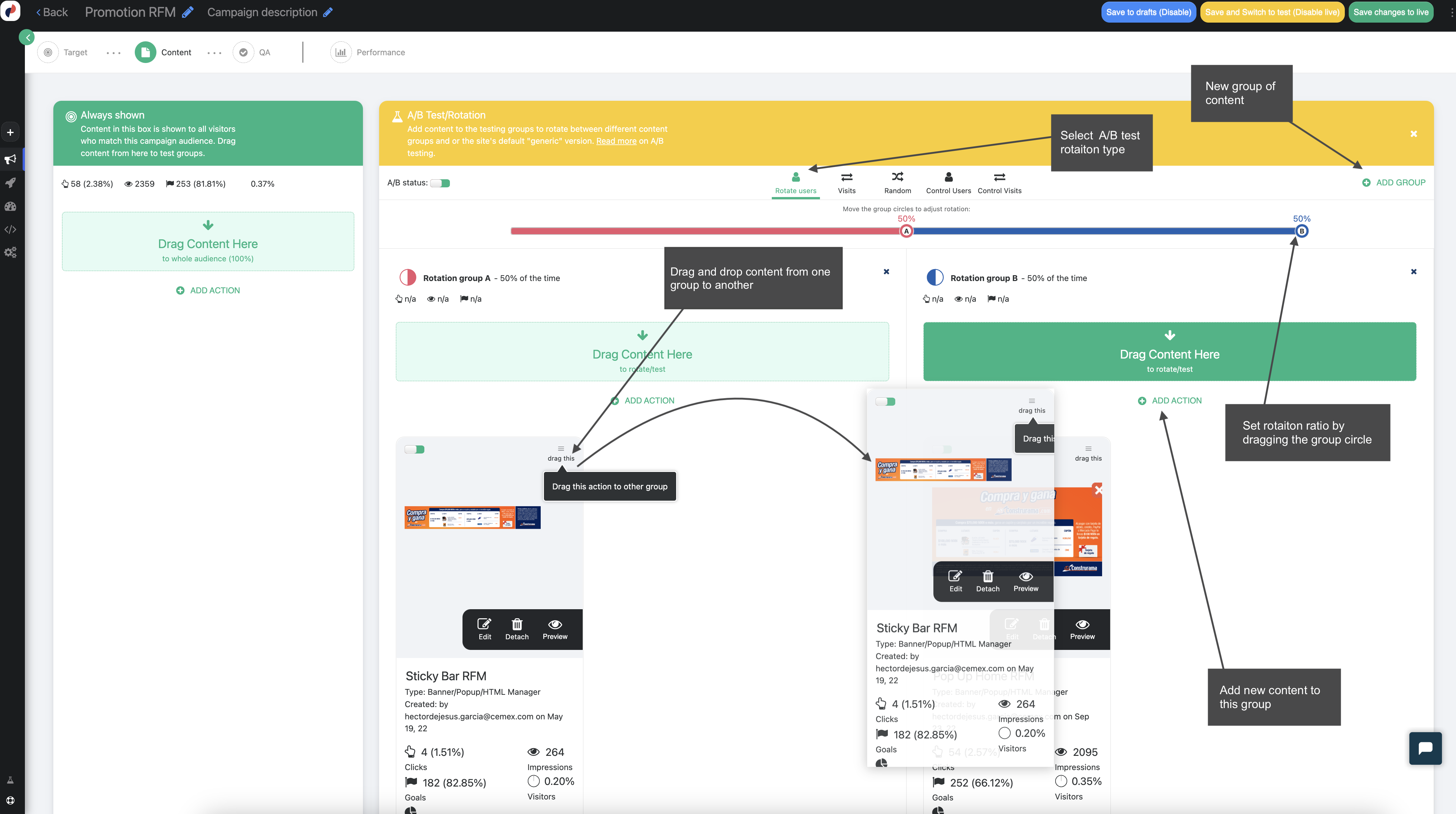Open the Read more link on A/B testing
Image resolution: width=1456 pixels, height=814 pixels.
pos(616,141)
